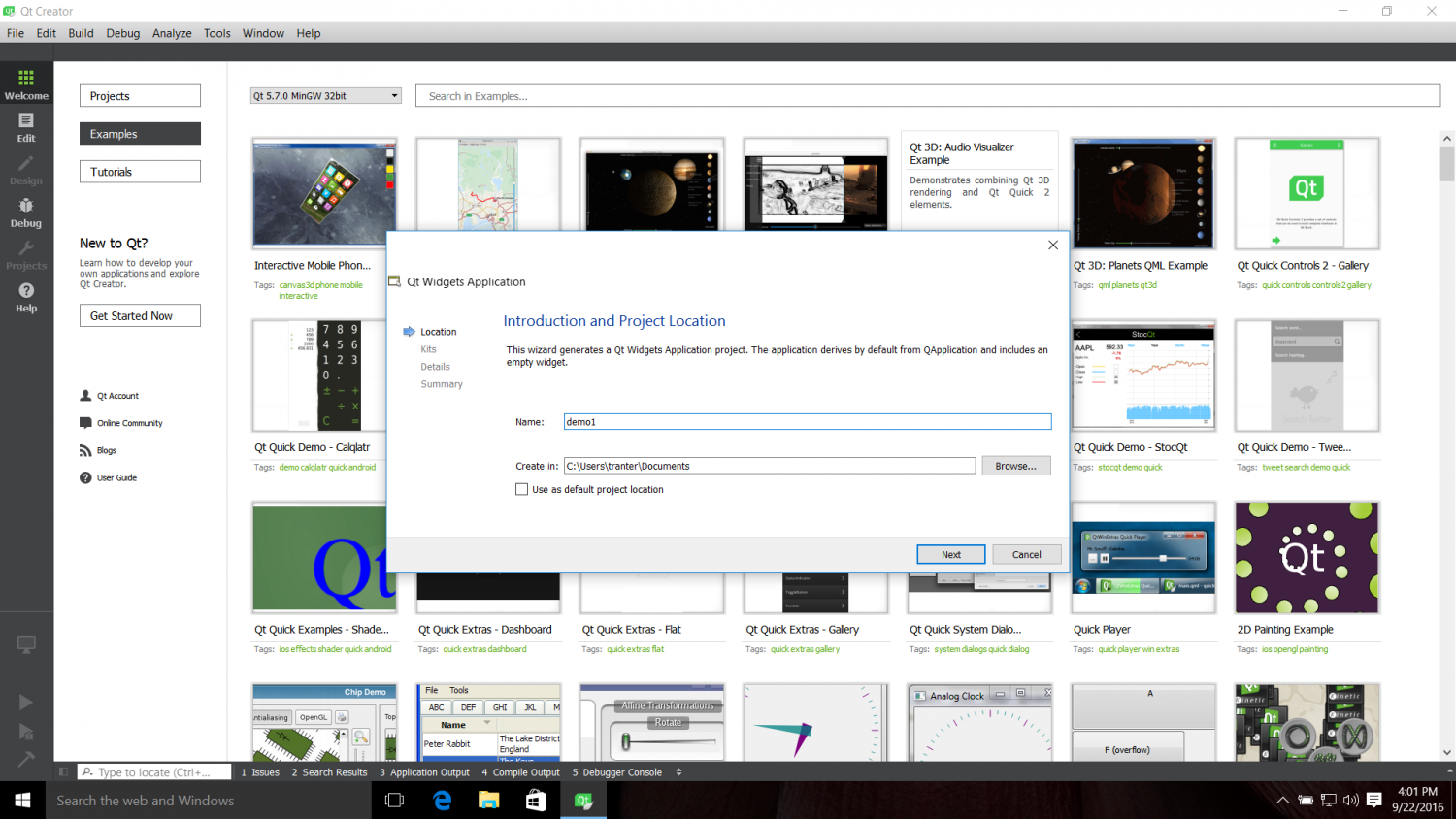
Task: Open the Blogs RSS feed icon
Action: (x=86, y=450)
